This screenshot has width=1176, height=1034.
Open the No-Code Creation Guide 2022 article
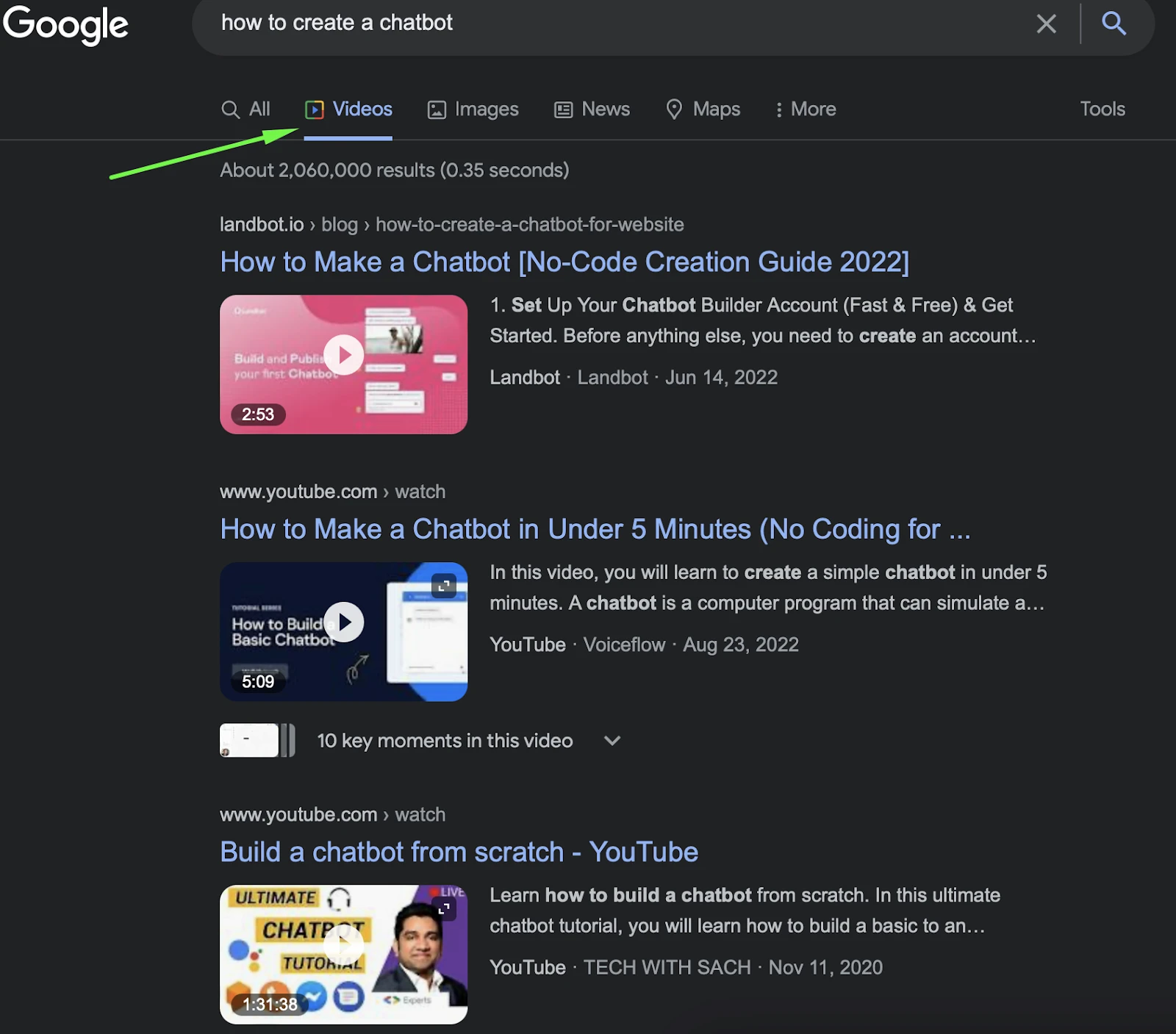point(564,262)
